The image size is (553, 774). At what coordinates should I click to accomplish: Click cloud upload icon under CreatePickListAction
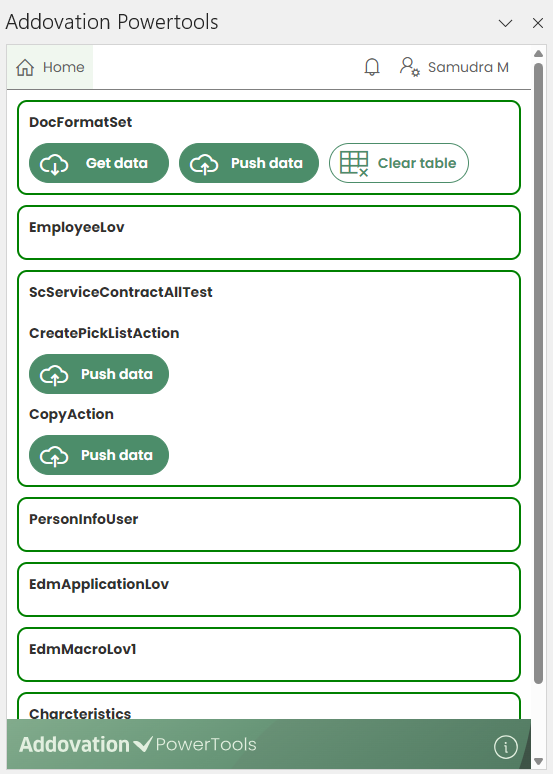[x=54, y=375]
